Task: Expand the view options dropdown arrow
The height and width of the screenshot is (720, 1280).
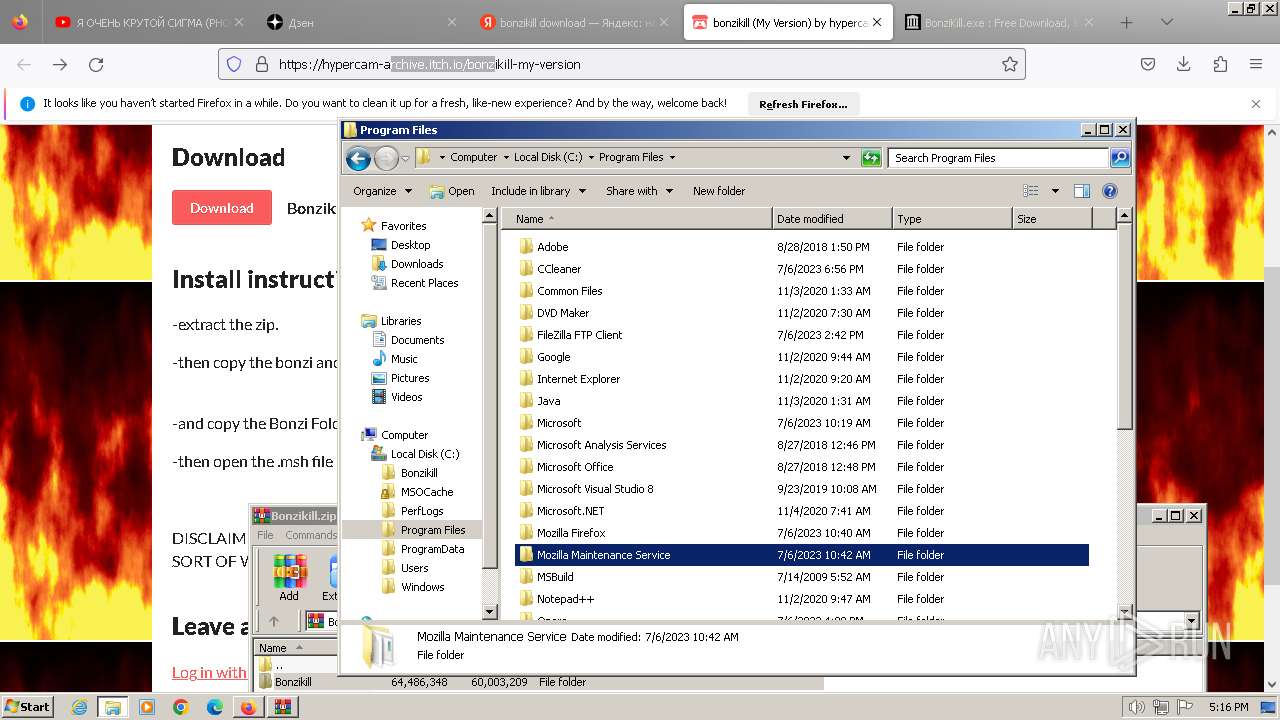Action: pos(1054,191)
